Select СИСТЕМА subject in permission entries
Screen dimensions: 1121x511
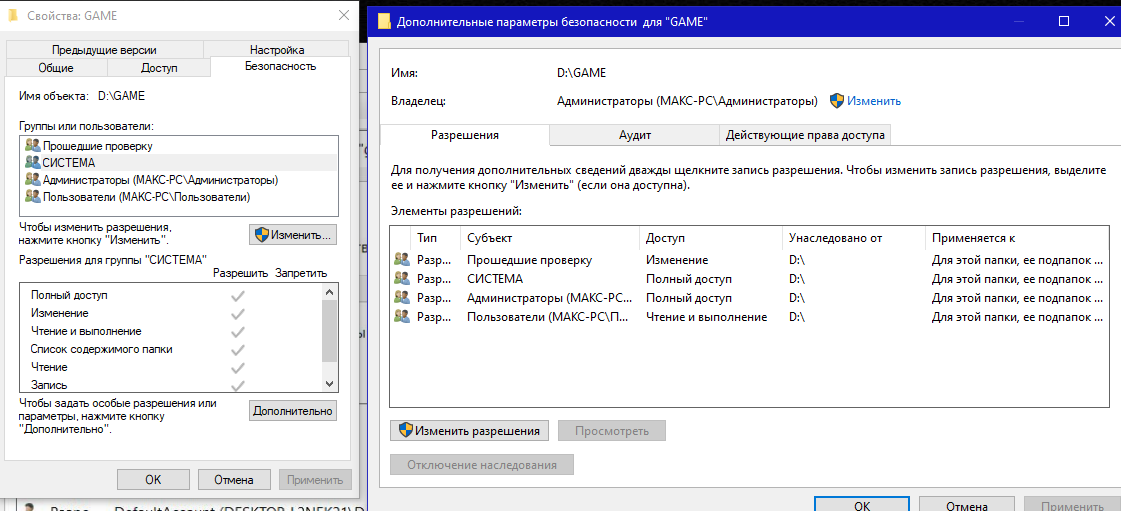pos(495,279)
